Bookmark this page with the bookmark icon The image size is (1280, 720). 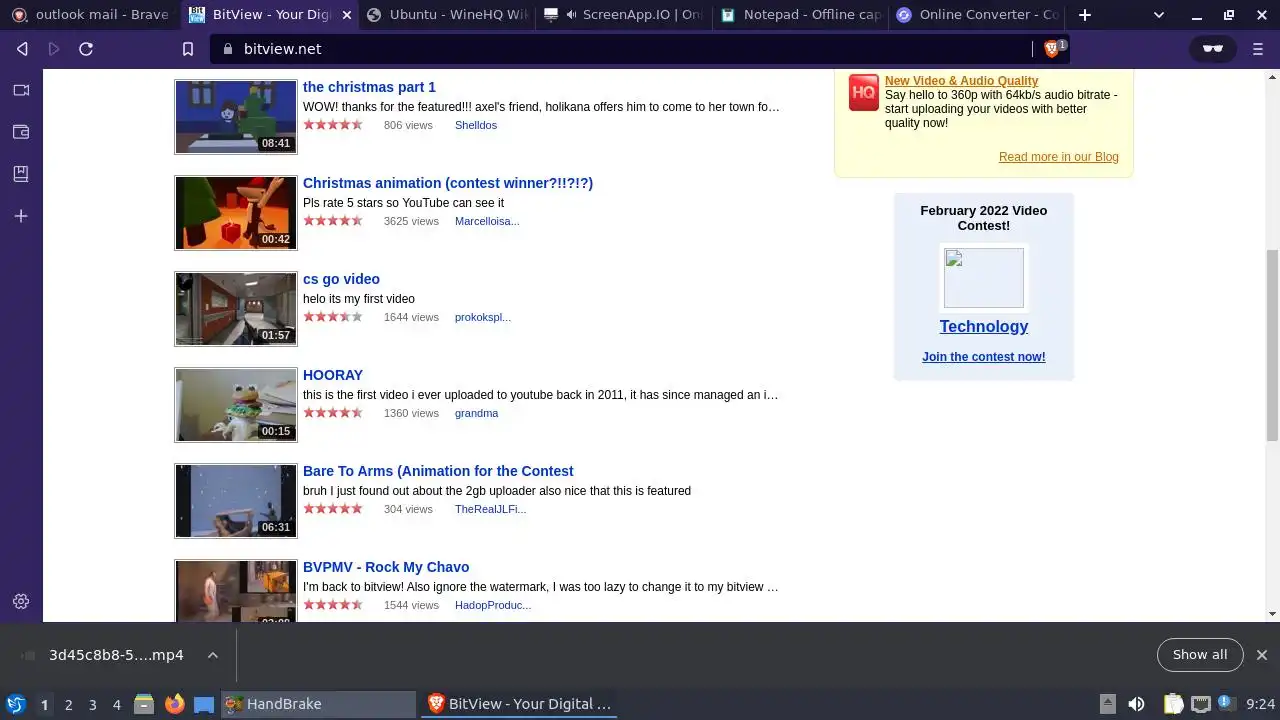tap(188, 49)
